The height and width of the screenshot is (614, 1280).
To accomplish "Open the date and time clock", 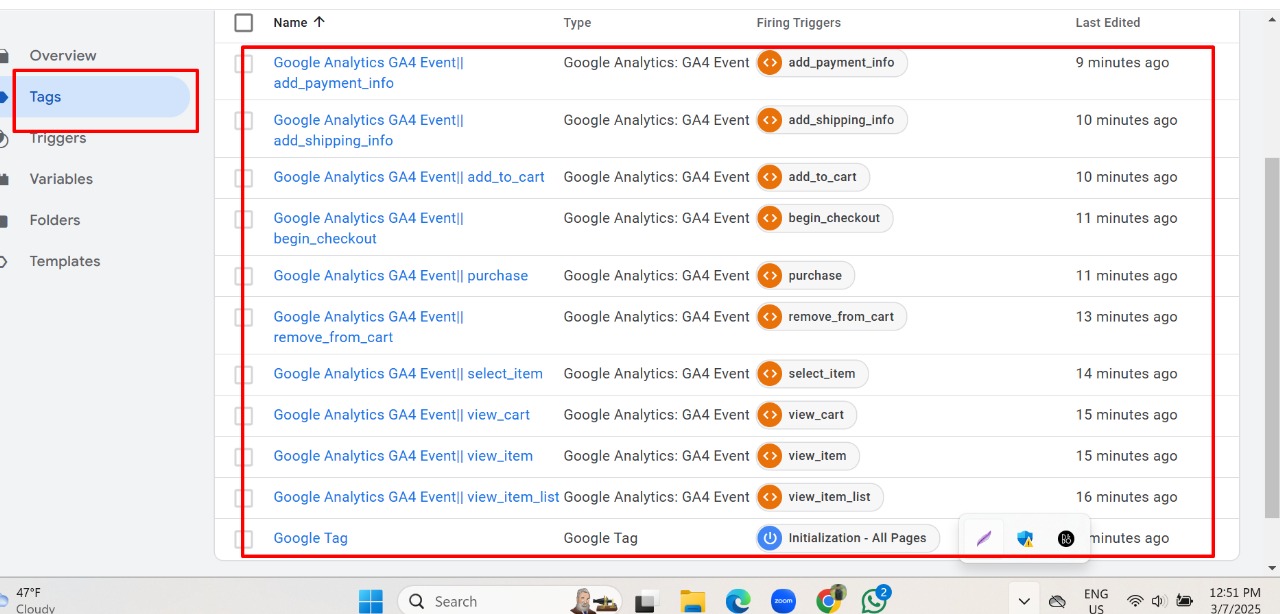I will pos(1235,601).
